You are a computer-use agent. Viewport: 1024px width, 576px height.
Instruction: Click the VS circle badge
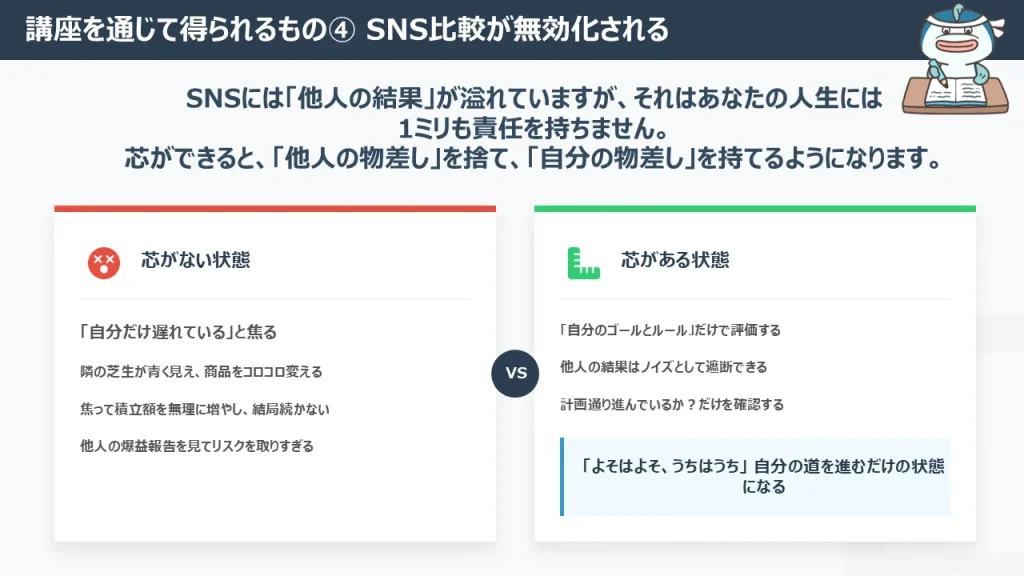[516, 374]
